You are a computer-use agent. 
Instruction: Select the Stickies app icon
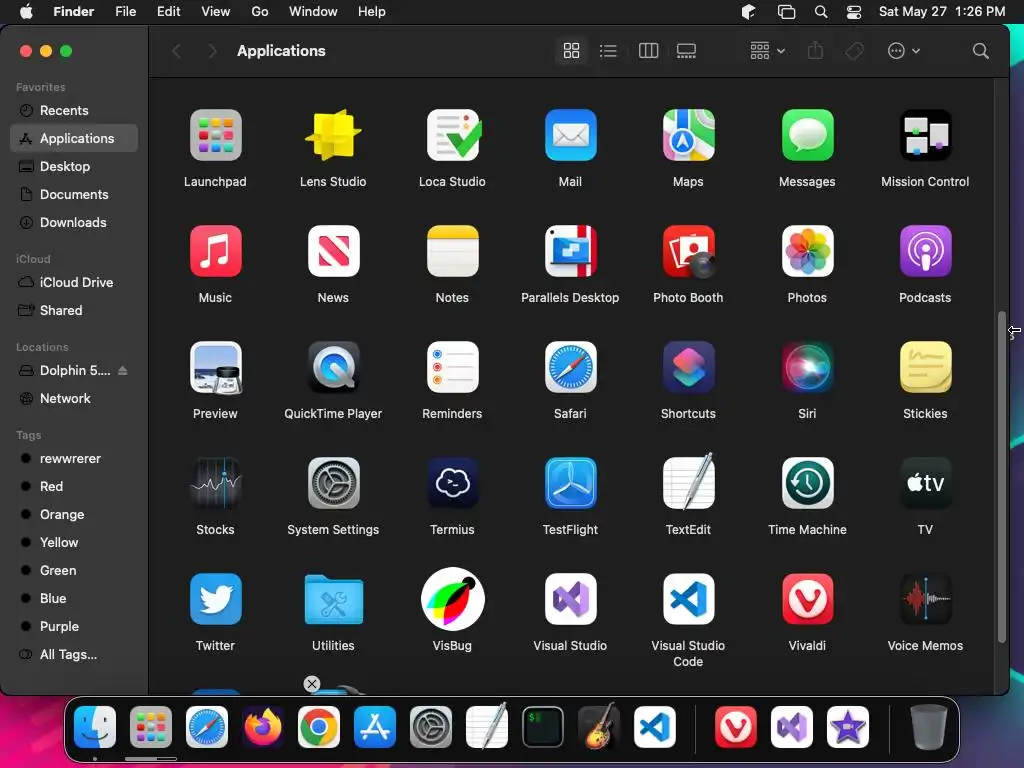tap(925, 367)
